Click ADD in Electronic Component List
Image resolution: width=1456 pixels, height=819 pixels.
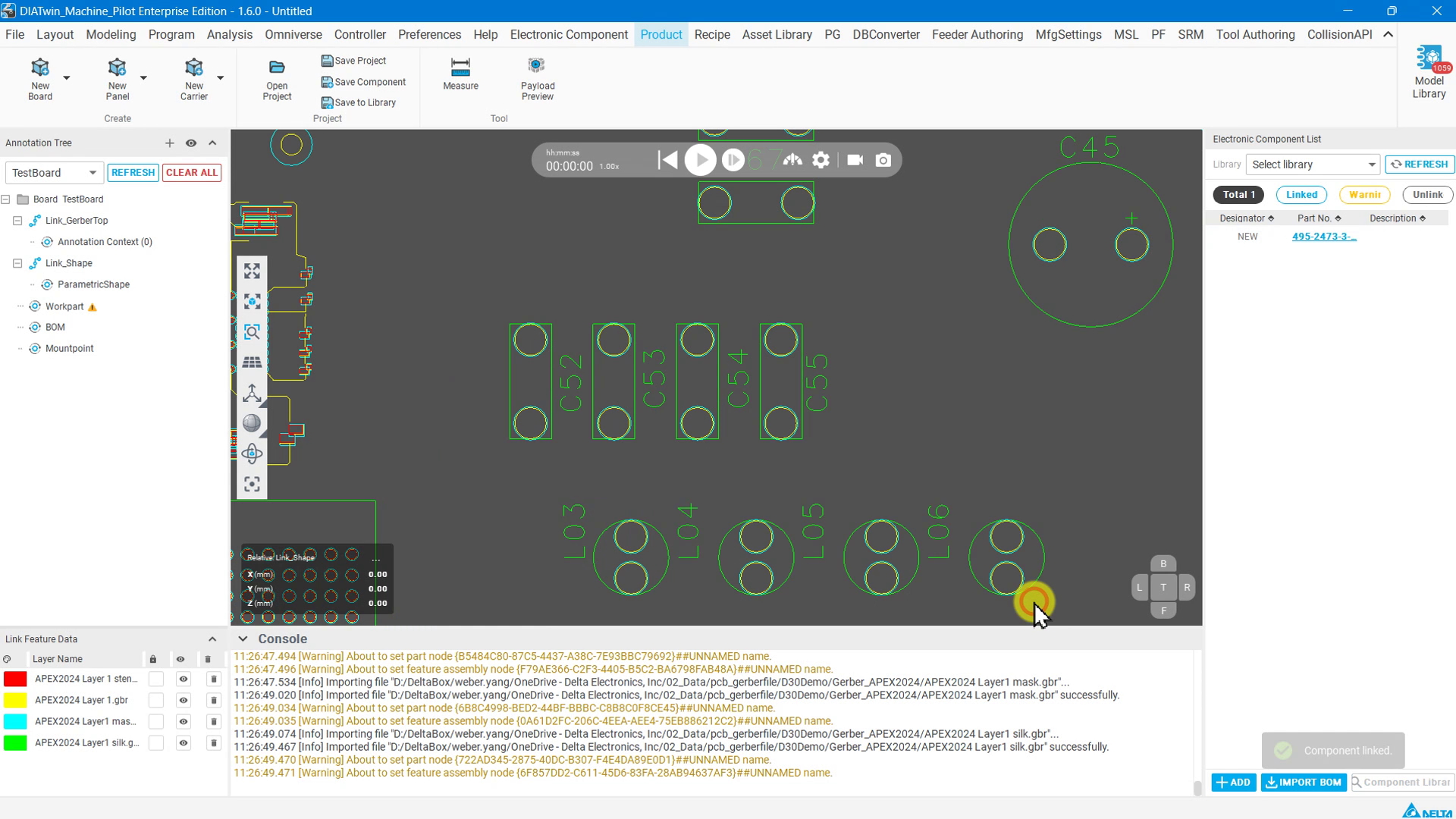(x=1234, y=783)
